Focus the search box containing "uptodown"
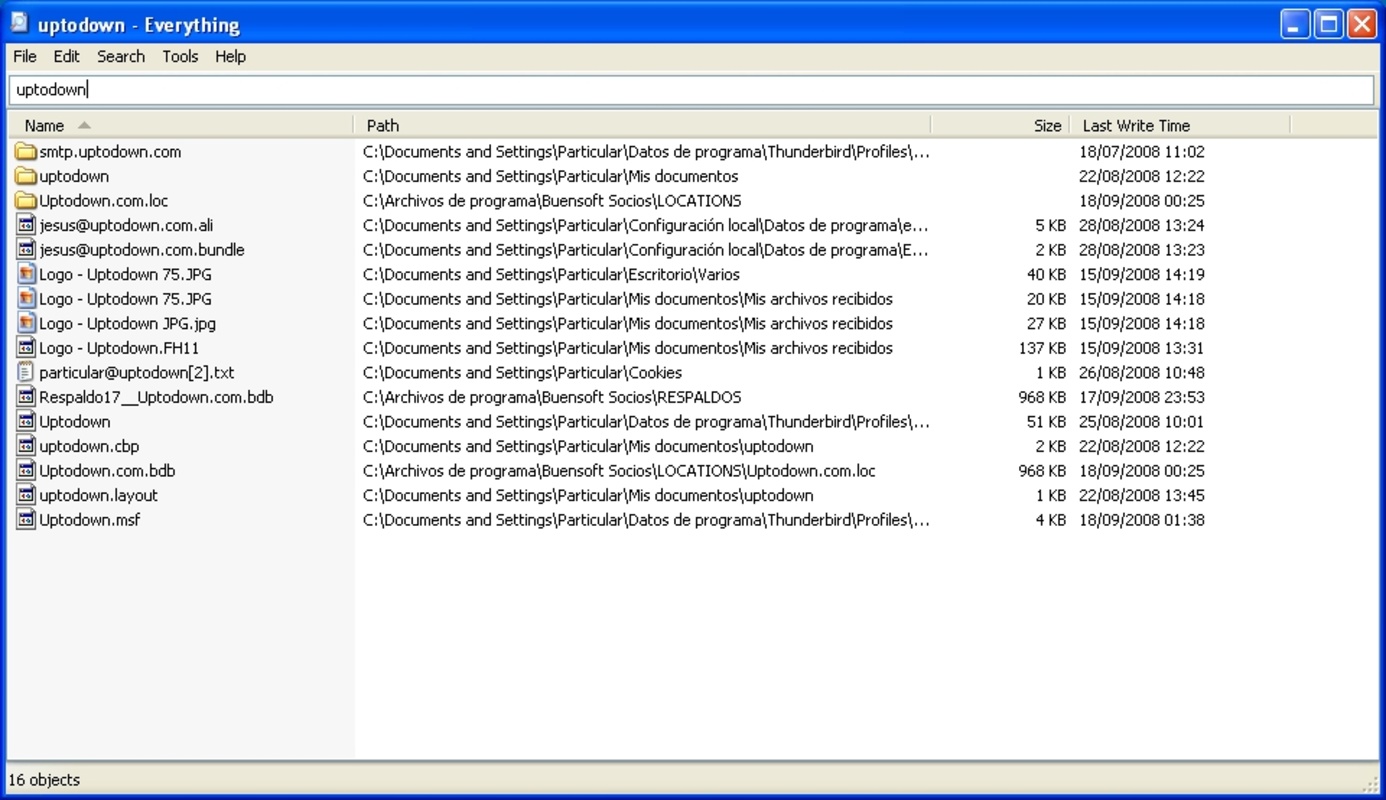This screenshot has height=800, width=1386. click(x=692, y=90)
